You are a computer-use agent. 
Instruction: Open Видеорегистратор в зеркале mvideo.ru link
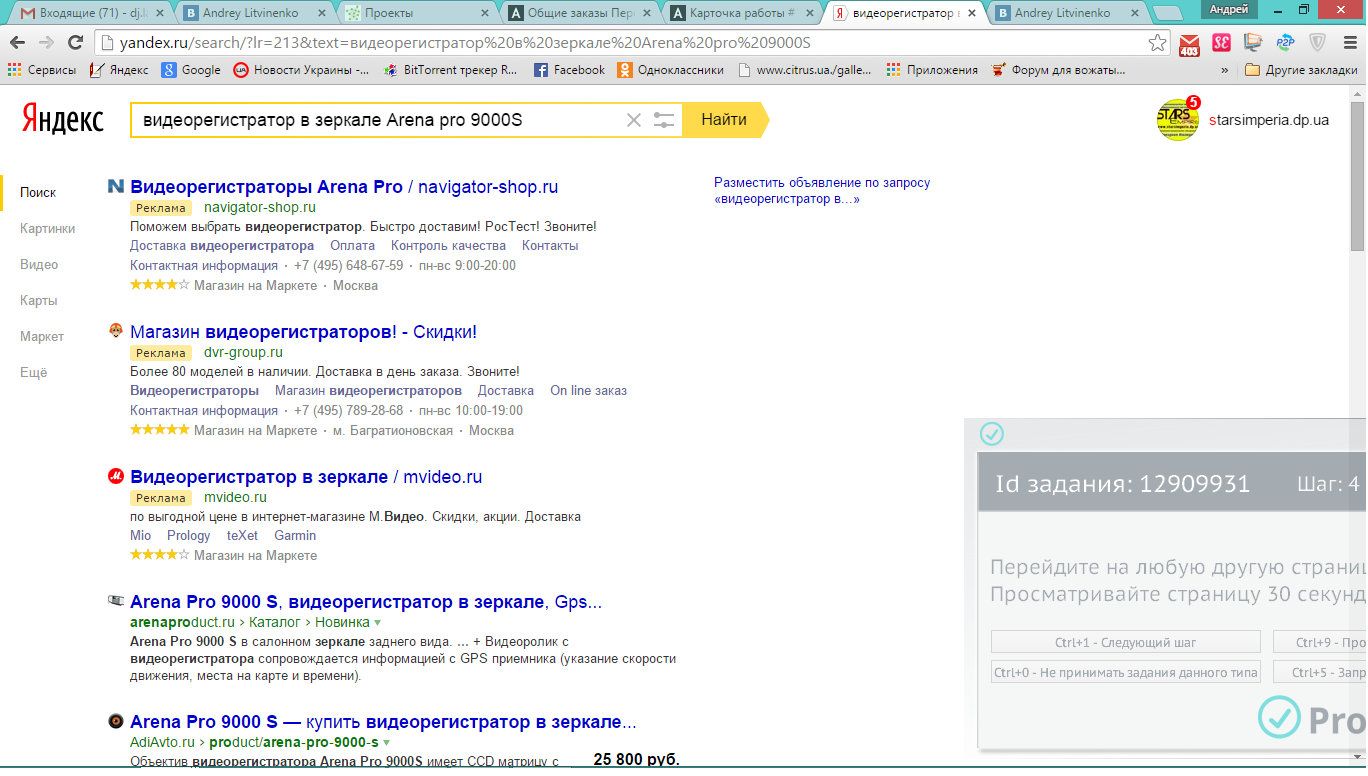[x=306, y=477]
